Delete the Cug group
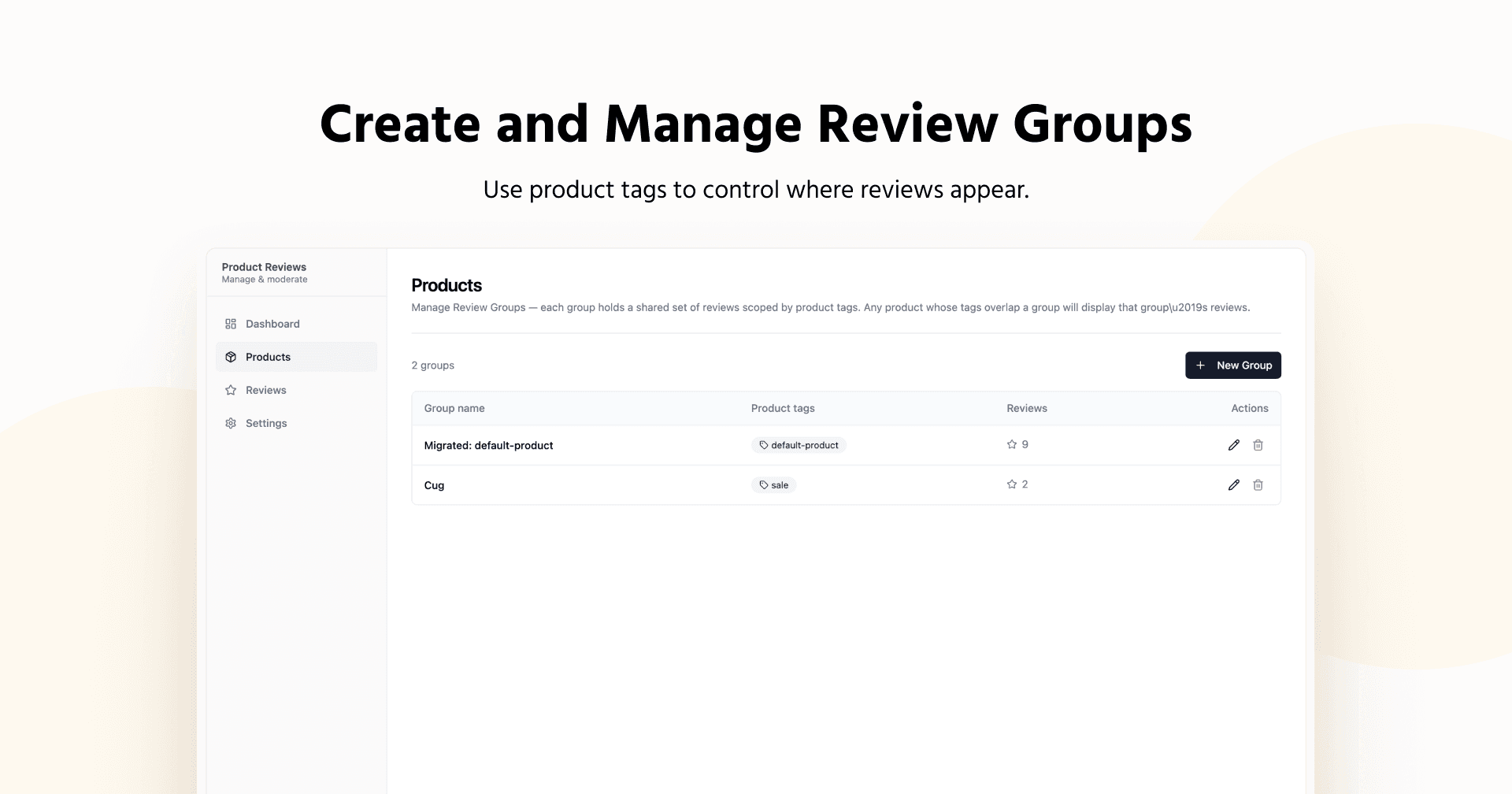 pyautogui.click(x=1258, y=485)
